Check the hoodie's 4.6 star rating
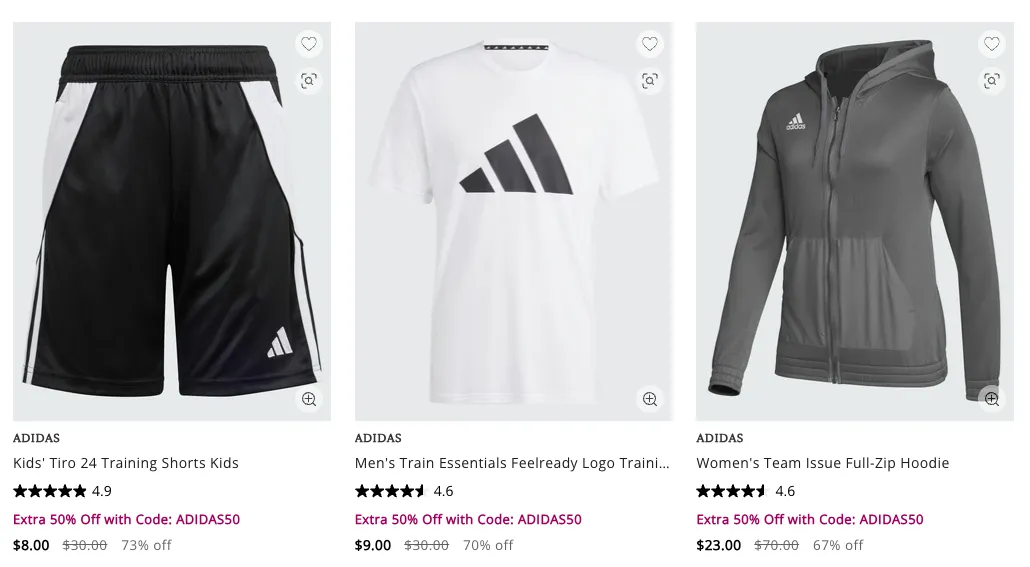This screenshot has width=1030, height=567. click(745, 491)
